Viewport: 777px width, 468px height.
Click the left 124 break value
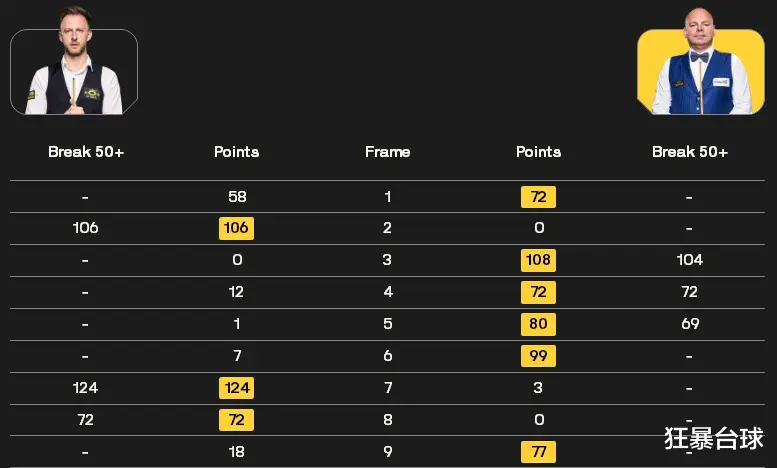85,388
